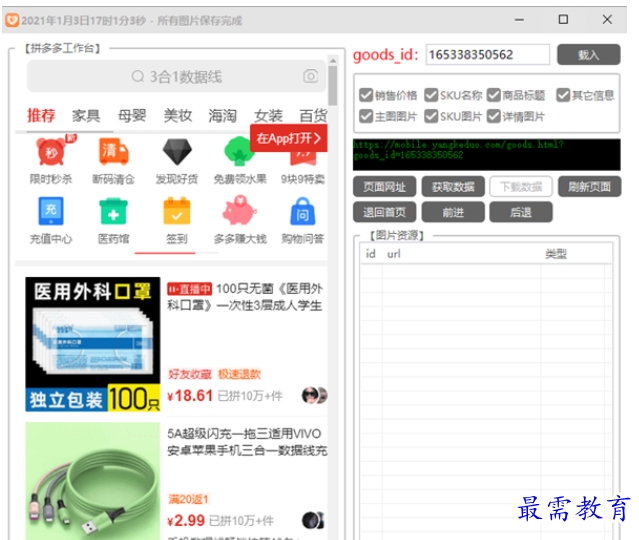Viewport: 639px width, 540px height.
Task: Click the 载入 load button
Action: 588,55
